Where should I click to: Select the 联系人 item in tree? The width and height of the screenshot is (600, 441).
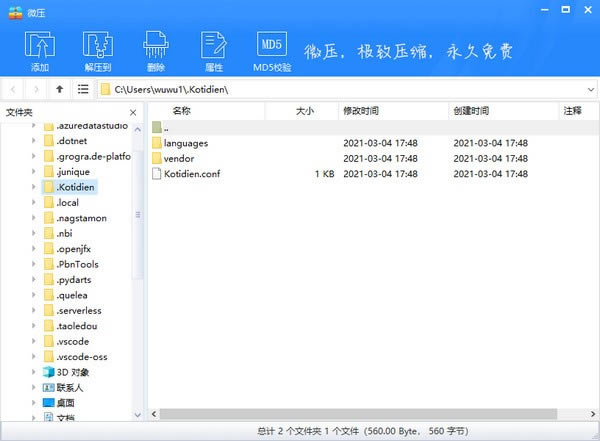(69, 388)
